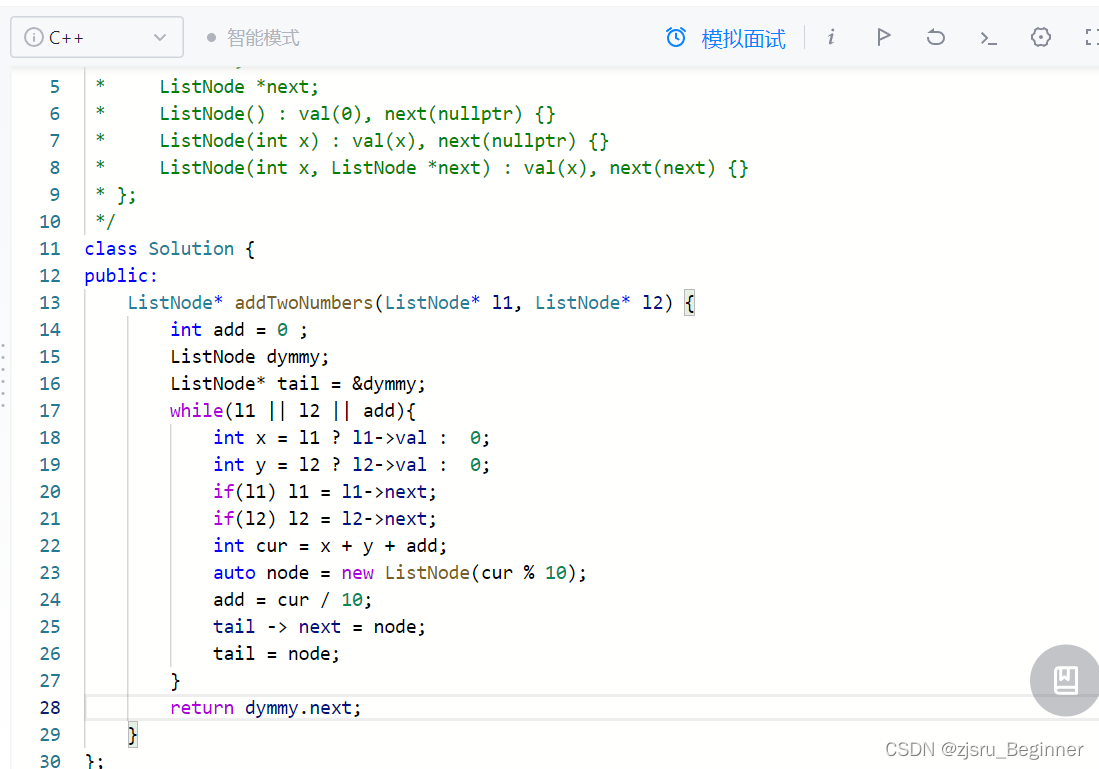
Task: Click comment 'ListNode(int x) : val(x), next(nullptr) {}'
Action: 383,141
